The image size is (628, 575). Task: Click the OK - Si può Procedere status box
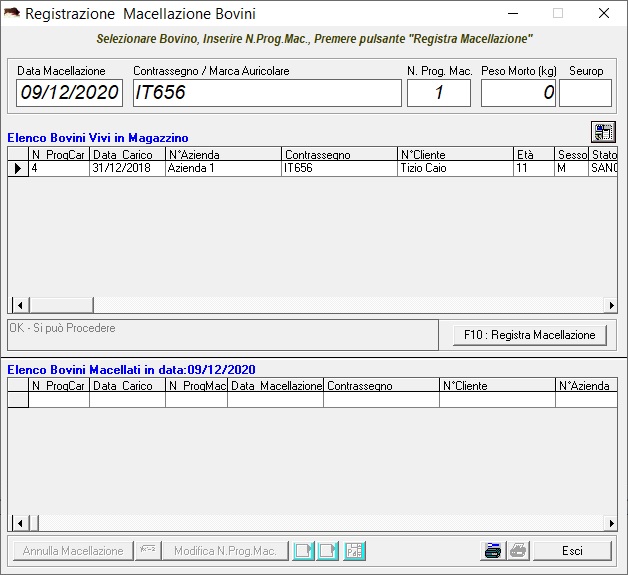[223, 335]
